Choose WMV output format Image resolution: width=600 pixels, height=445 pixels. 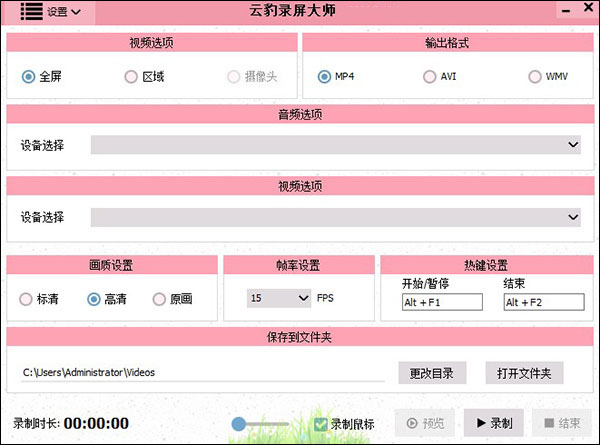pos(548,77)
